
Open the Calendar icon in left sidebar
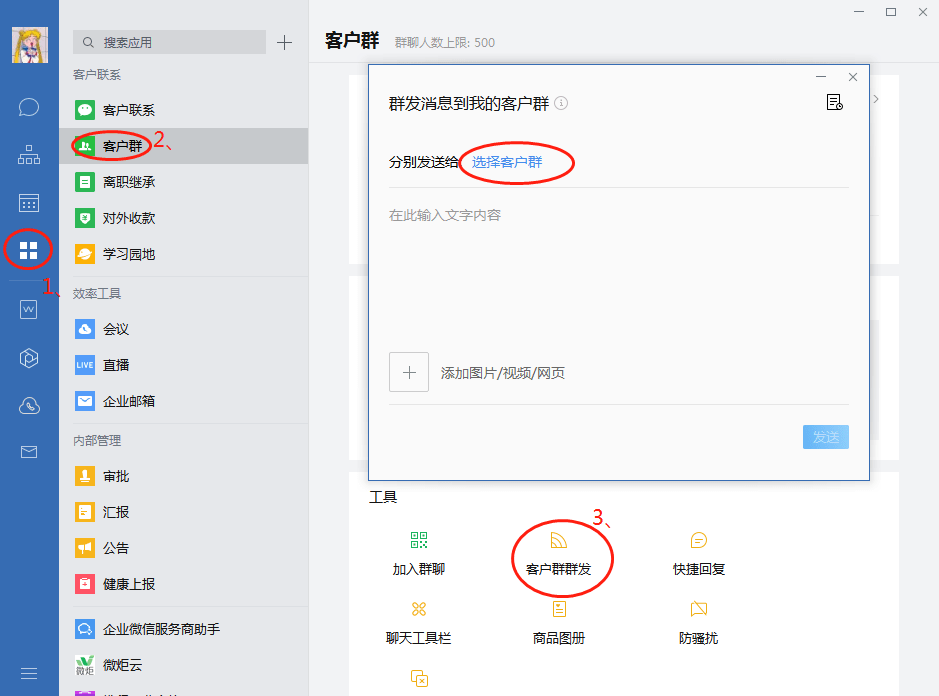29,203
